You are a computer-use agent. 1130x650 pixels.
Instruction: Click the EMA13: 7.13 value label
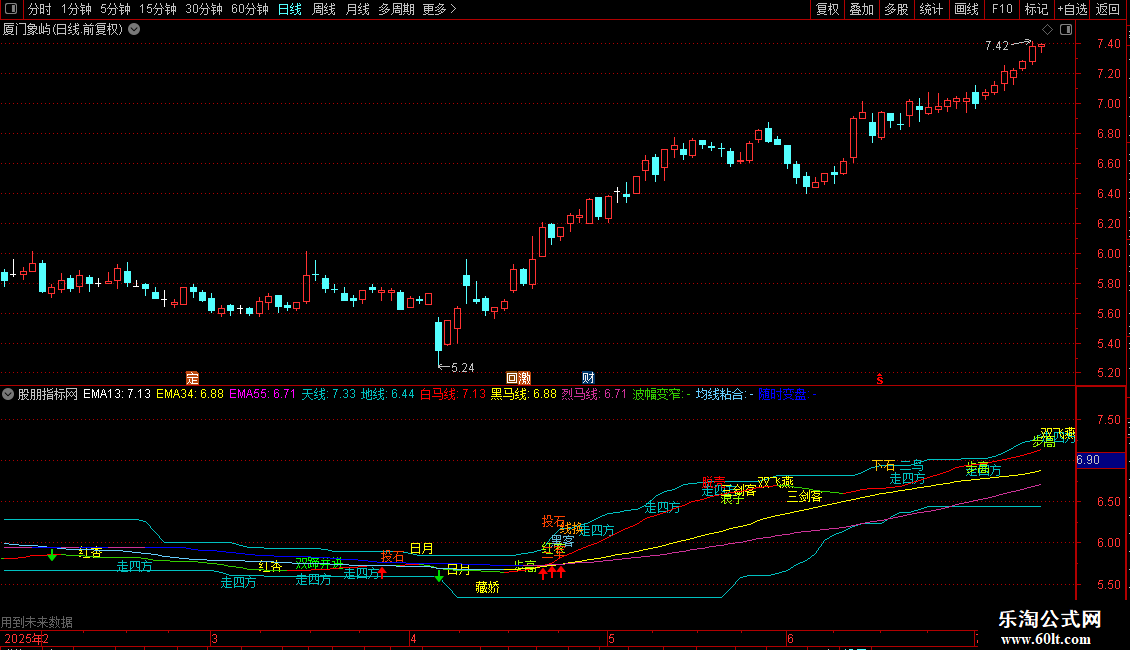tap(117, 394)
